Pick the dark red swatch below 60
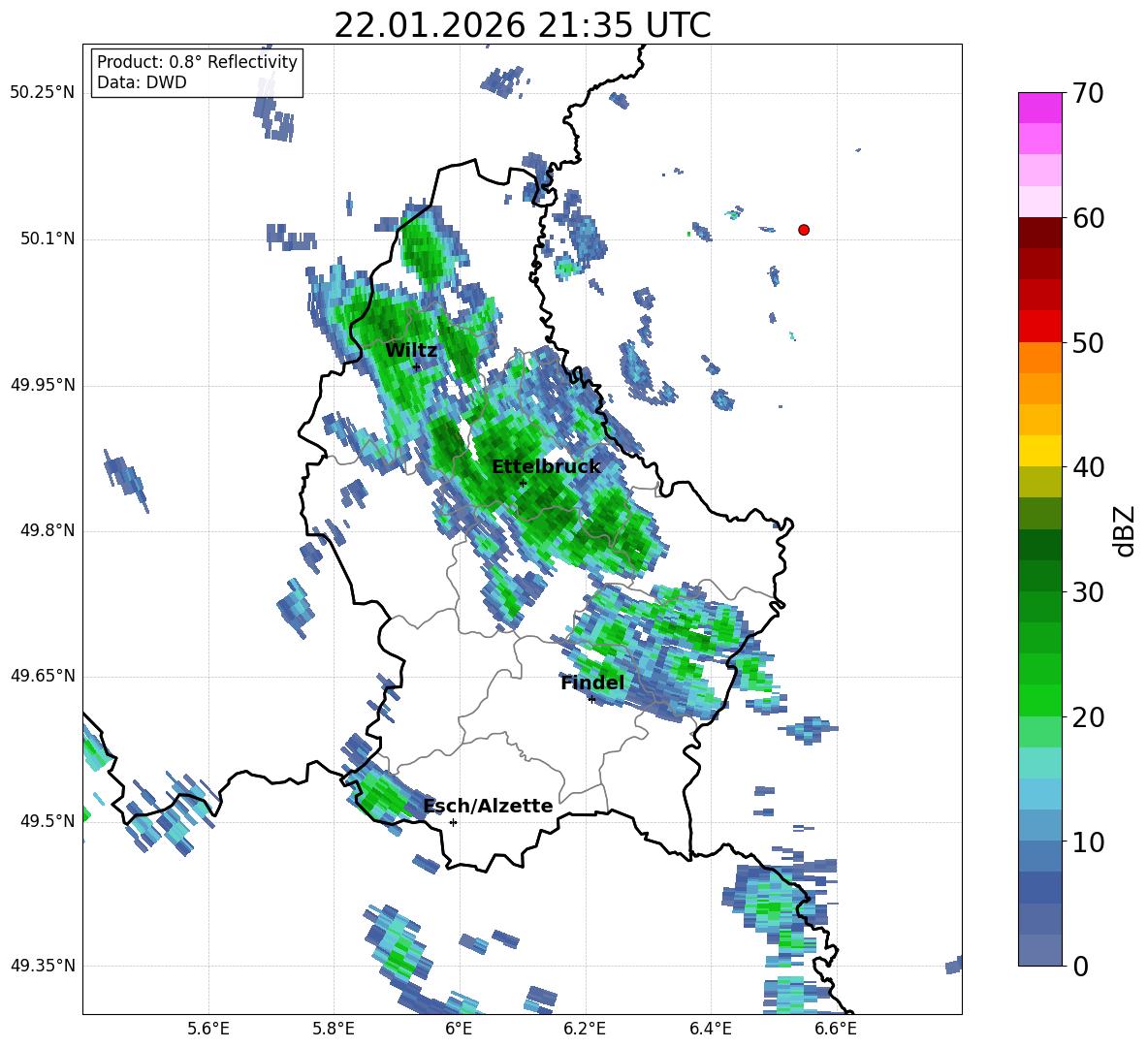Screen dimensions: 1148x1048 (1039, 233)
